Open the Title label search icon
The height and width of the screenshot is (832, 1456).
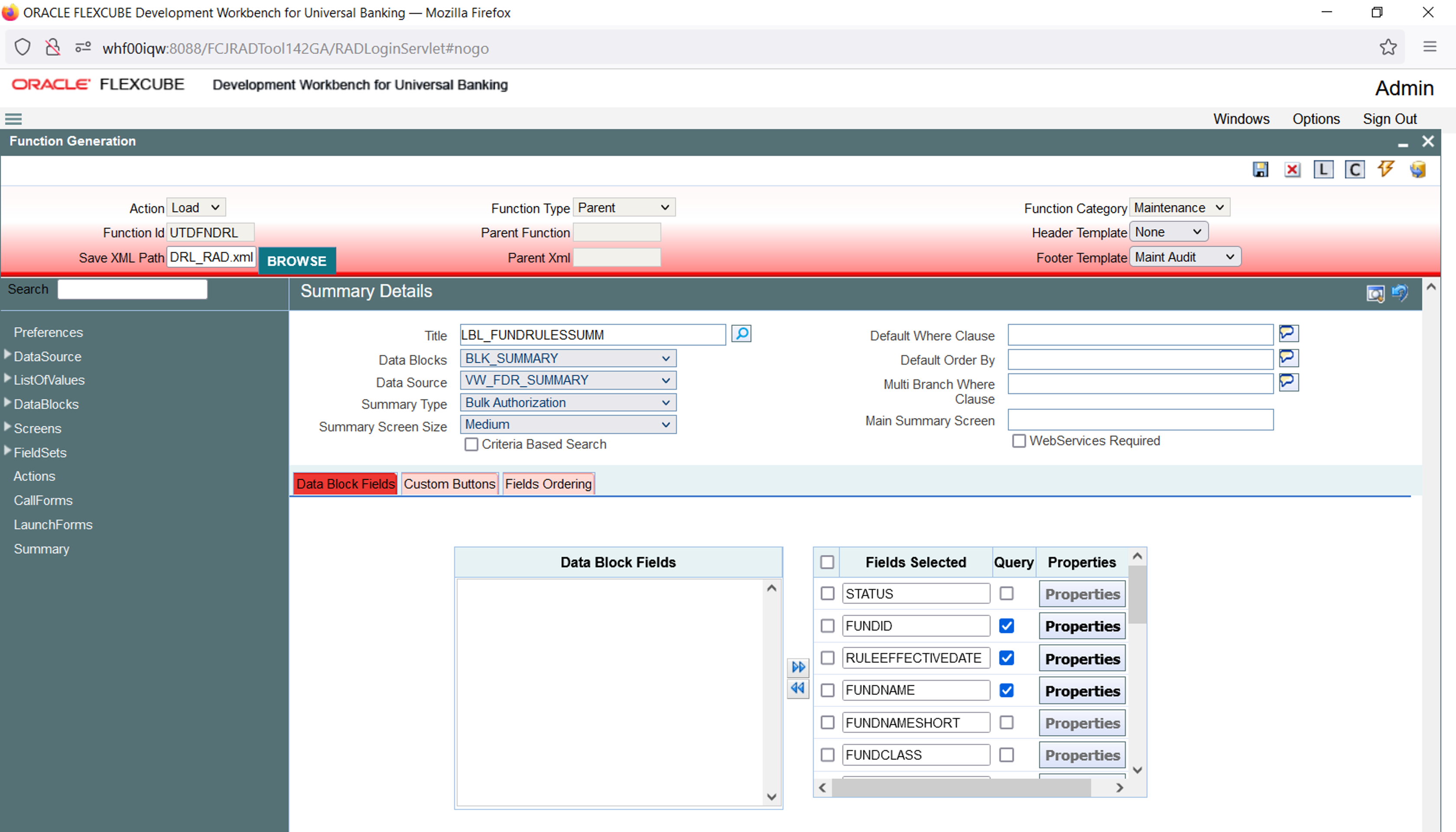[x=741, y=334]
